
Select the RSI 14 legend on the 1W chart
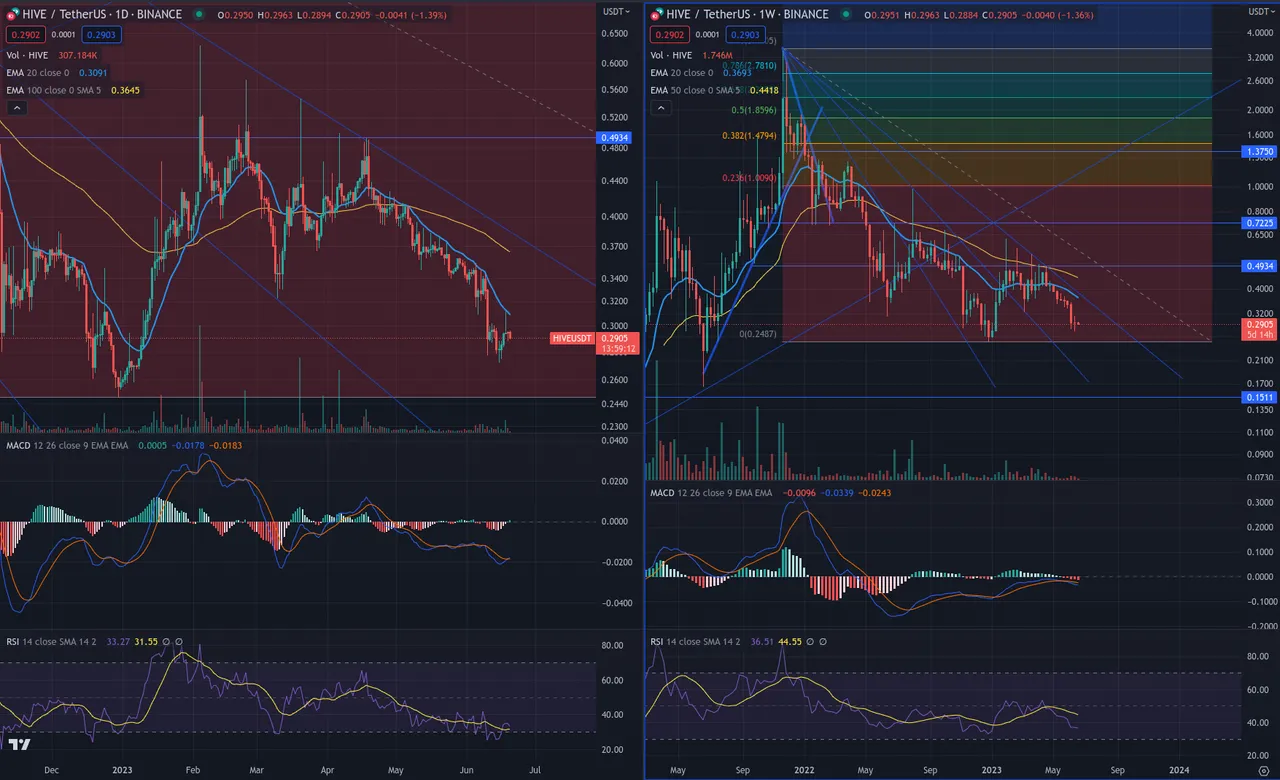(695, 641)
